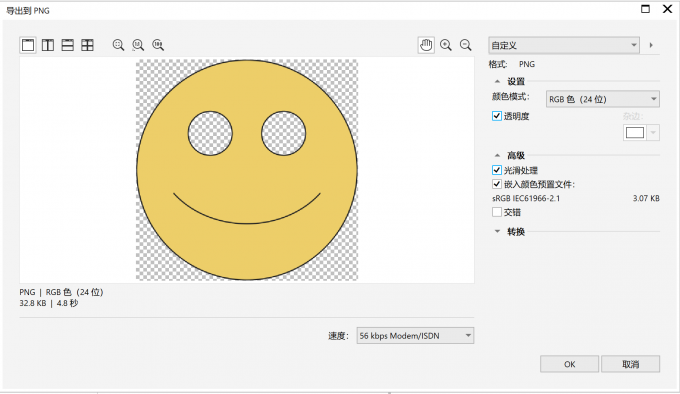
Task: Click the zoom in magnifier tool
Action: pyautogui.click(x=446, y=45)
